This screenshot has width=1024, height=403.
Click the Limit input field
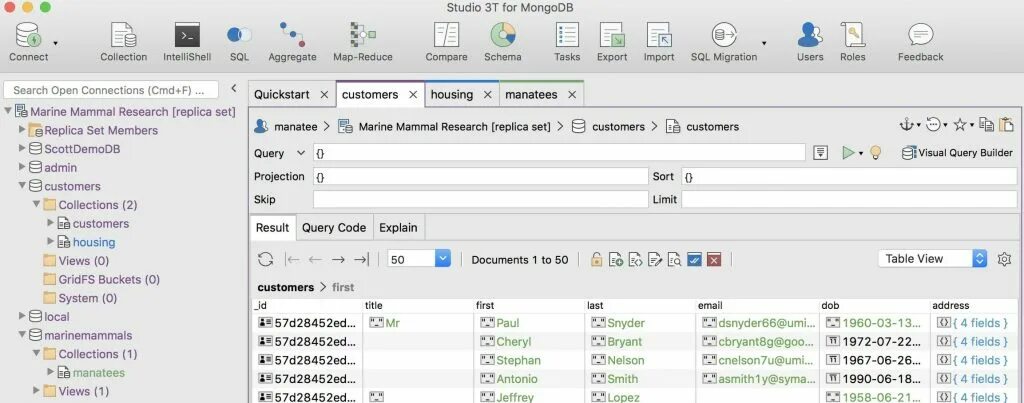[850, 199]
